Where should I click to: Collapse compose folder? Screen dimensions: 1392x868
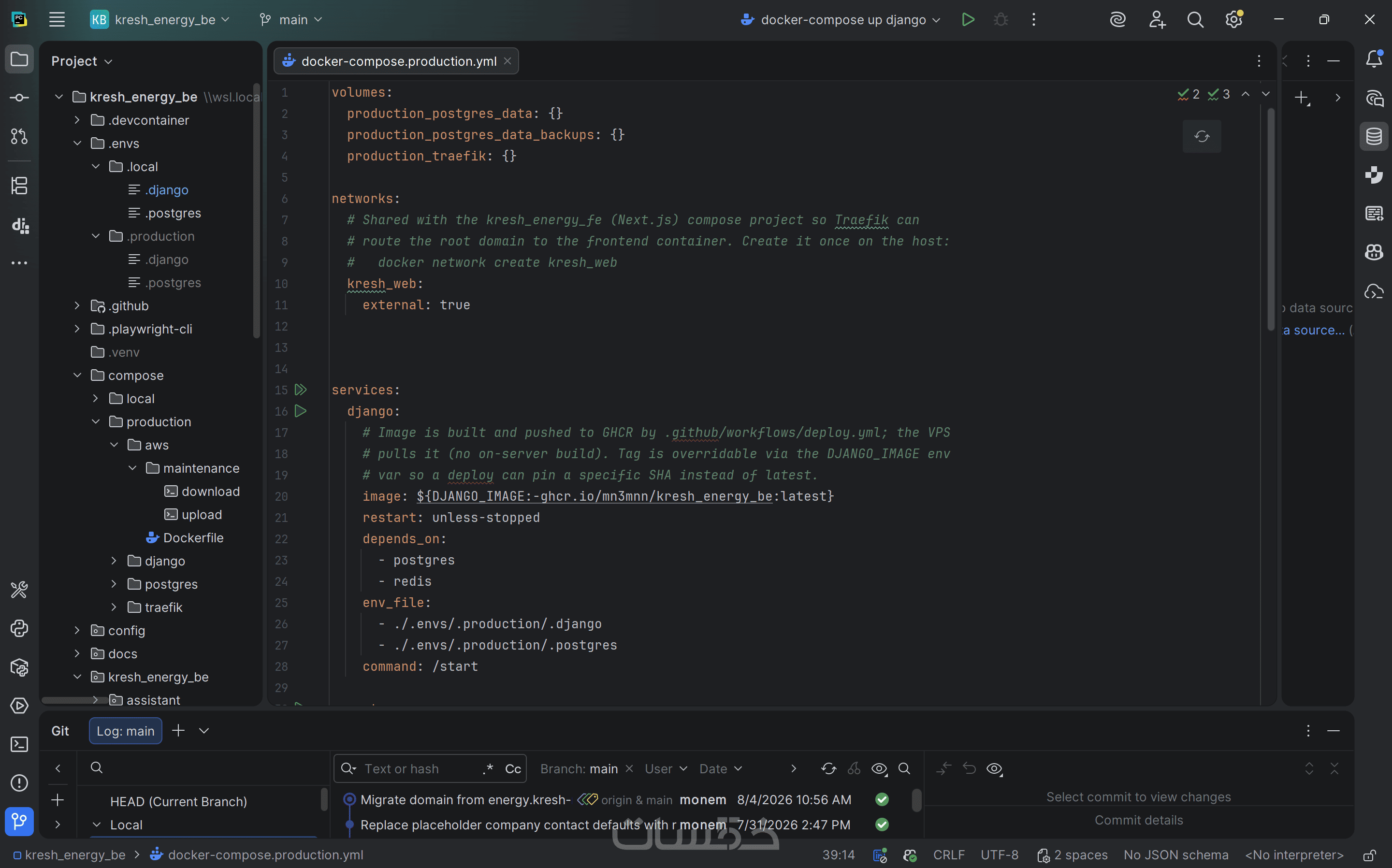pyautogui.click(x=77, y=376)
